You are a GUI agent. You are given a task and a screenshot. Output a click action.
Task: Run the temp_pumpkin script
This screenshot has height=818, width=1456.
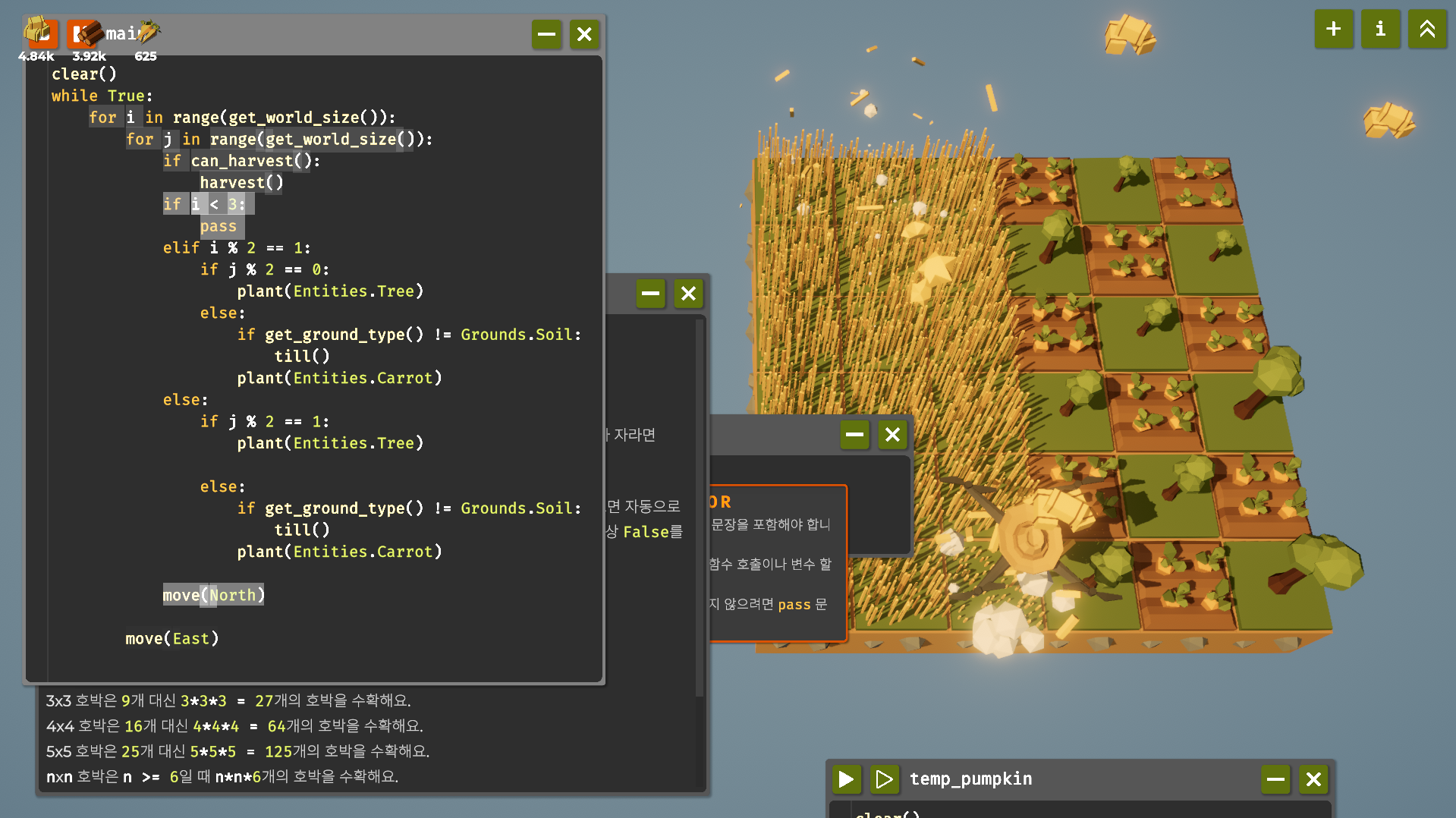tap(846, 779)
